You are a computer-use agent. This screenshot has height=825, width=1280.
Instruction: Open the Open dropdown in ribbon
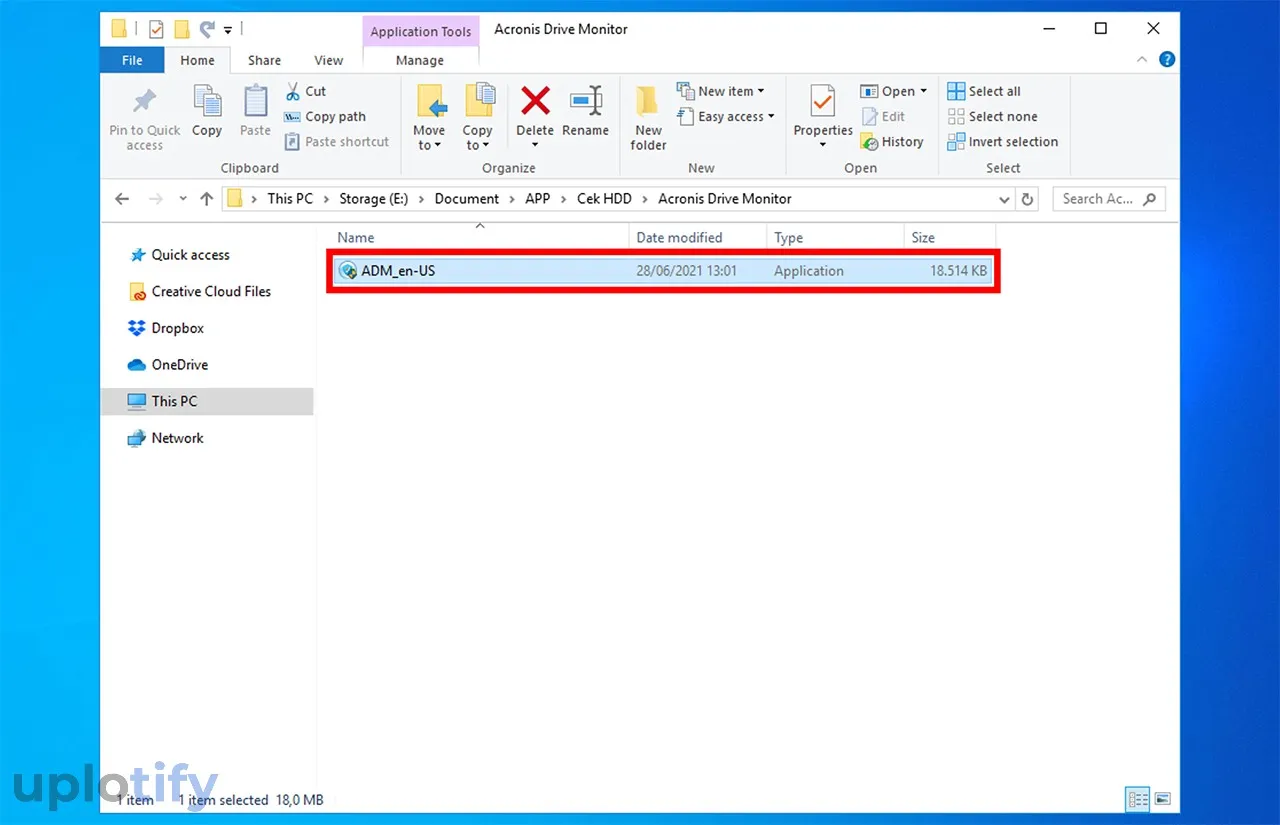894,91
